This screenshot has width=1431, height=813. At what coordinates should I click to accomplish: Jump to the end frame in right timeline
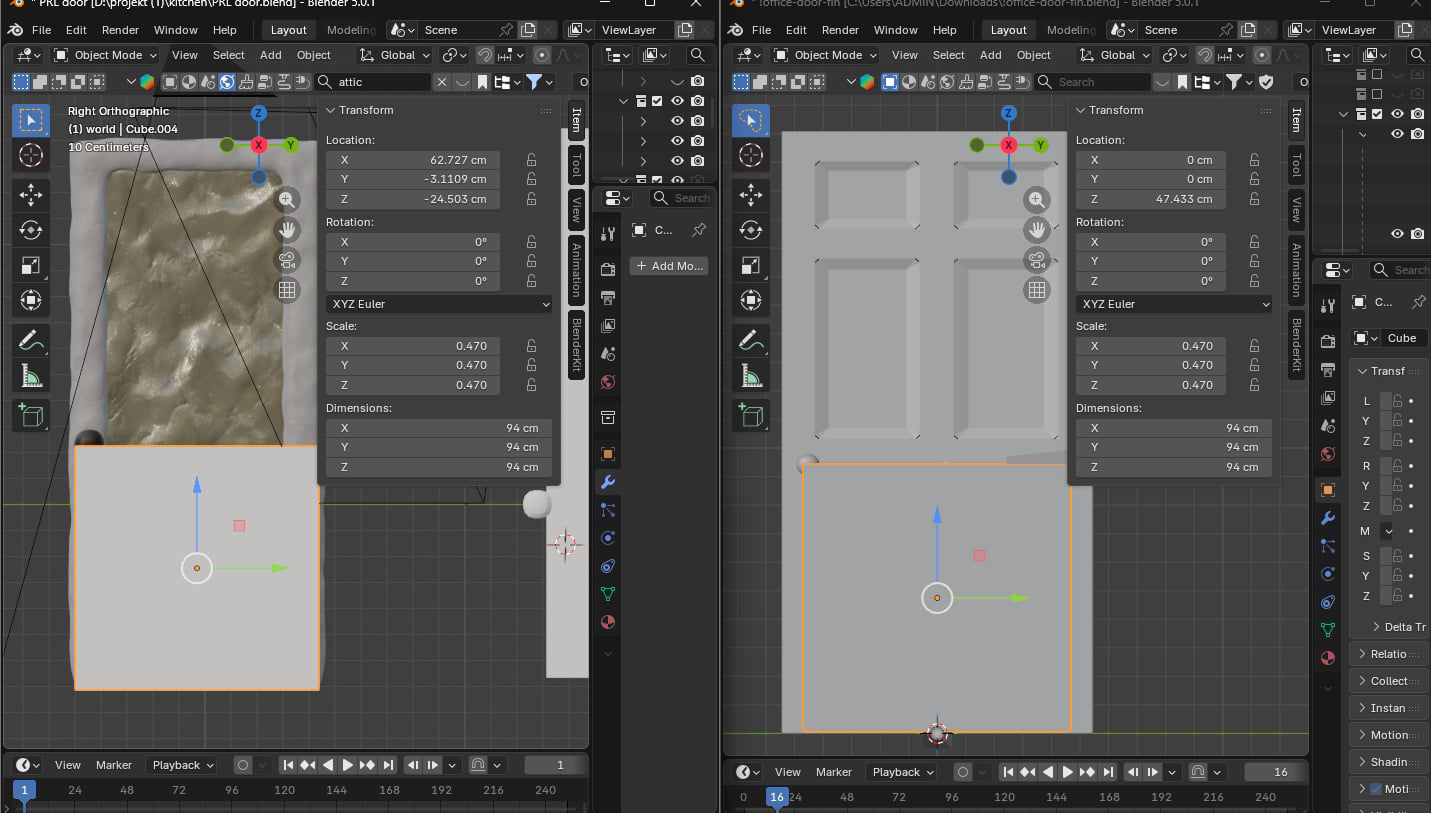(1108, 772)
